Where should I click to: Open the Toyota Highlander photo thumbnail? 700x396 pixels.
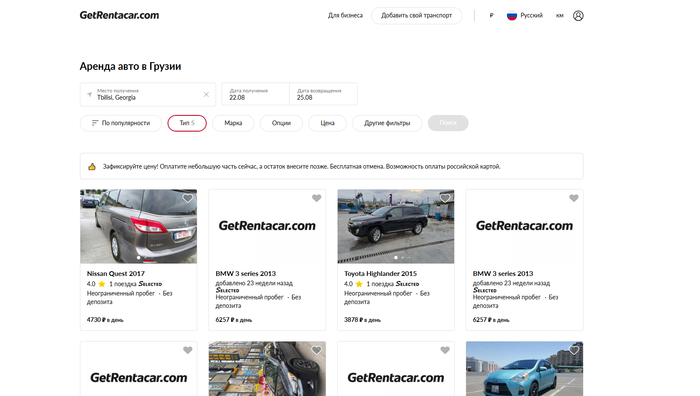(x=396, y=226)
